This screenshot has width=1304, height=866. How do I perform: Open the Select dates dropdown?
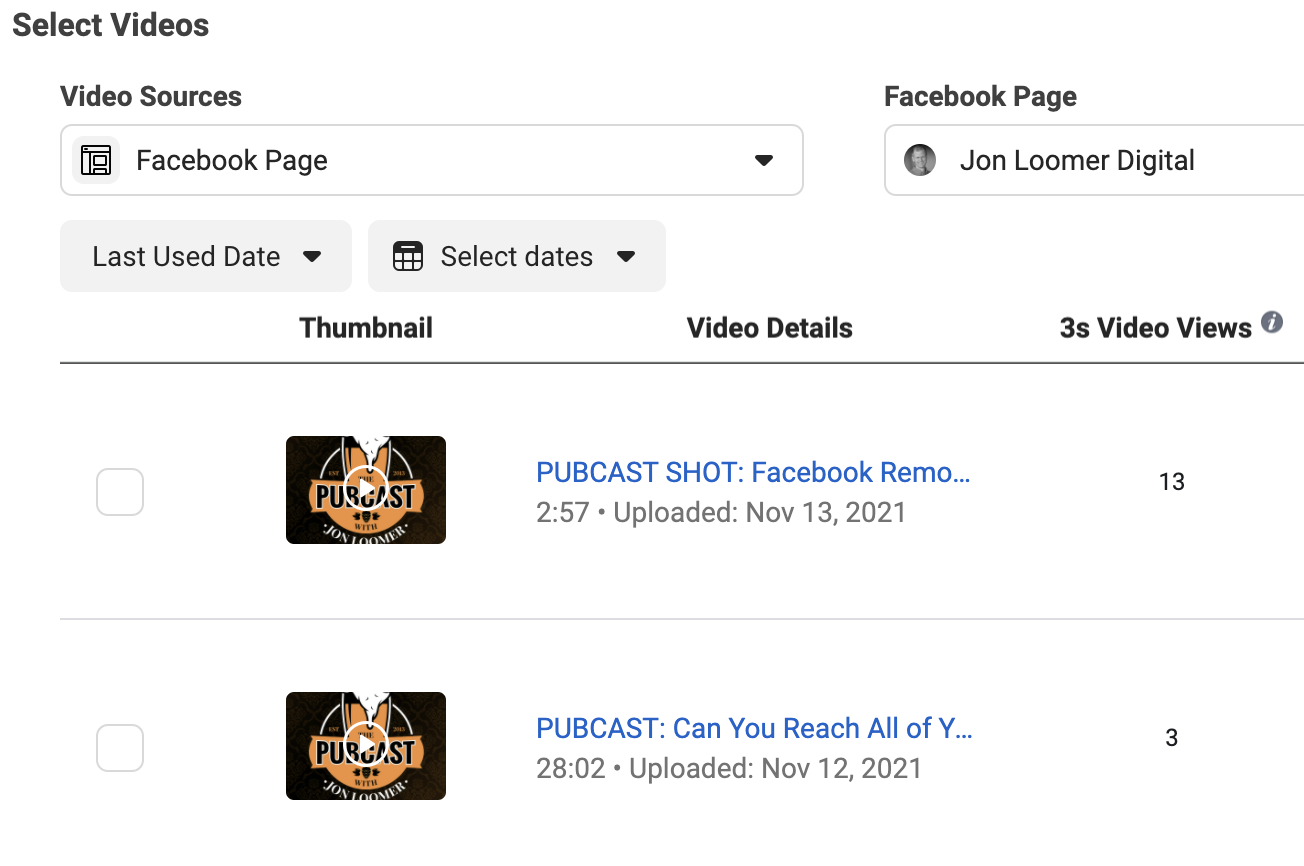517,256
